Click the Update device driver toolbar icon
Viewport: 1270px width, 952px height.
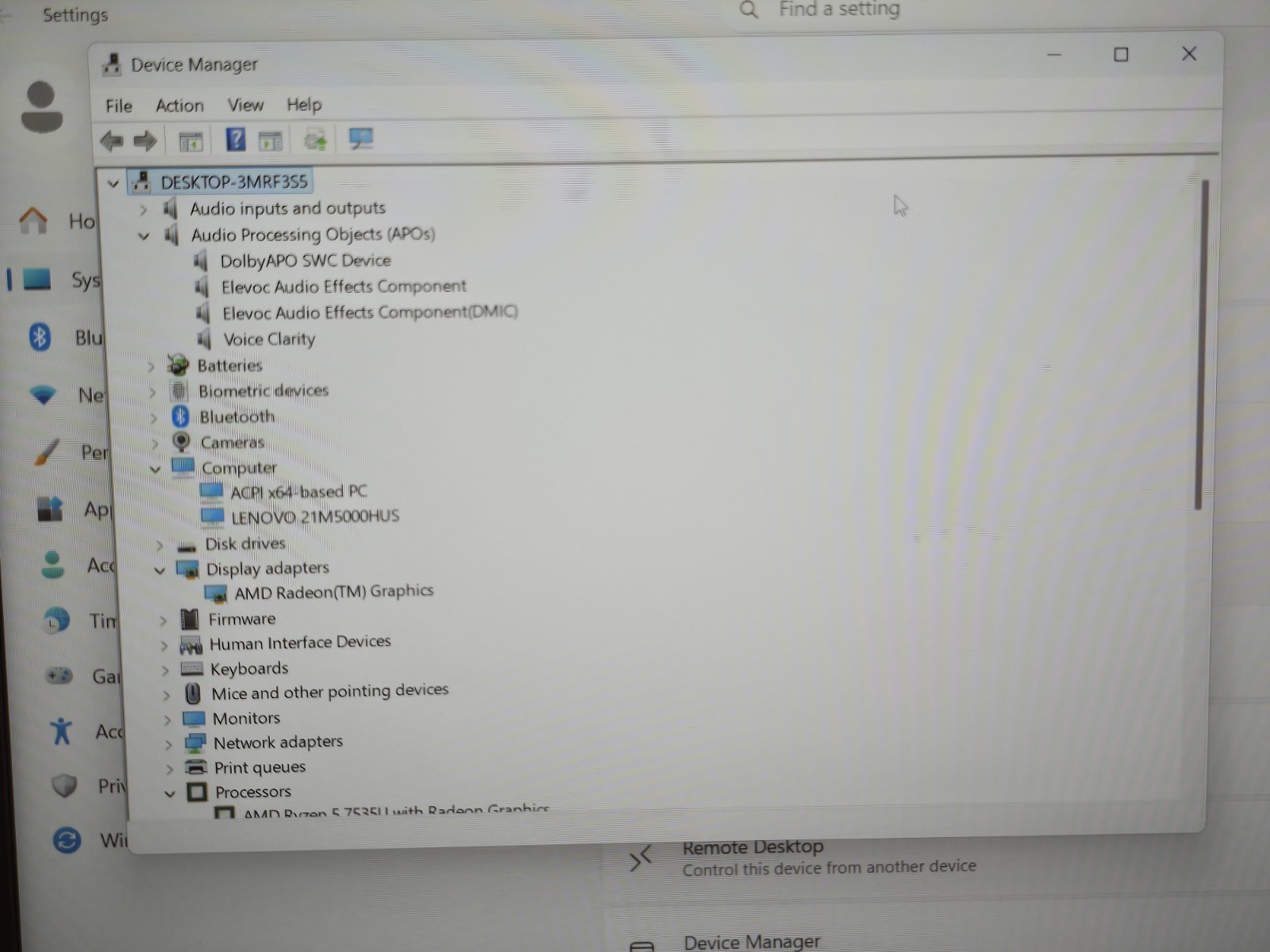(x=315, y=140)
